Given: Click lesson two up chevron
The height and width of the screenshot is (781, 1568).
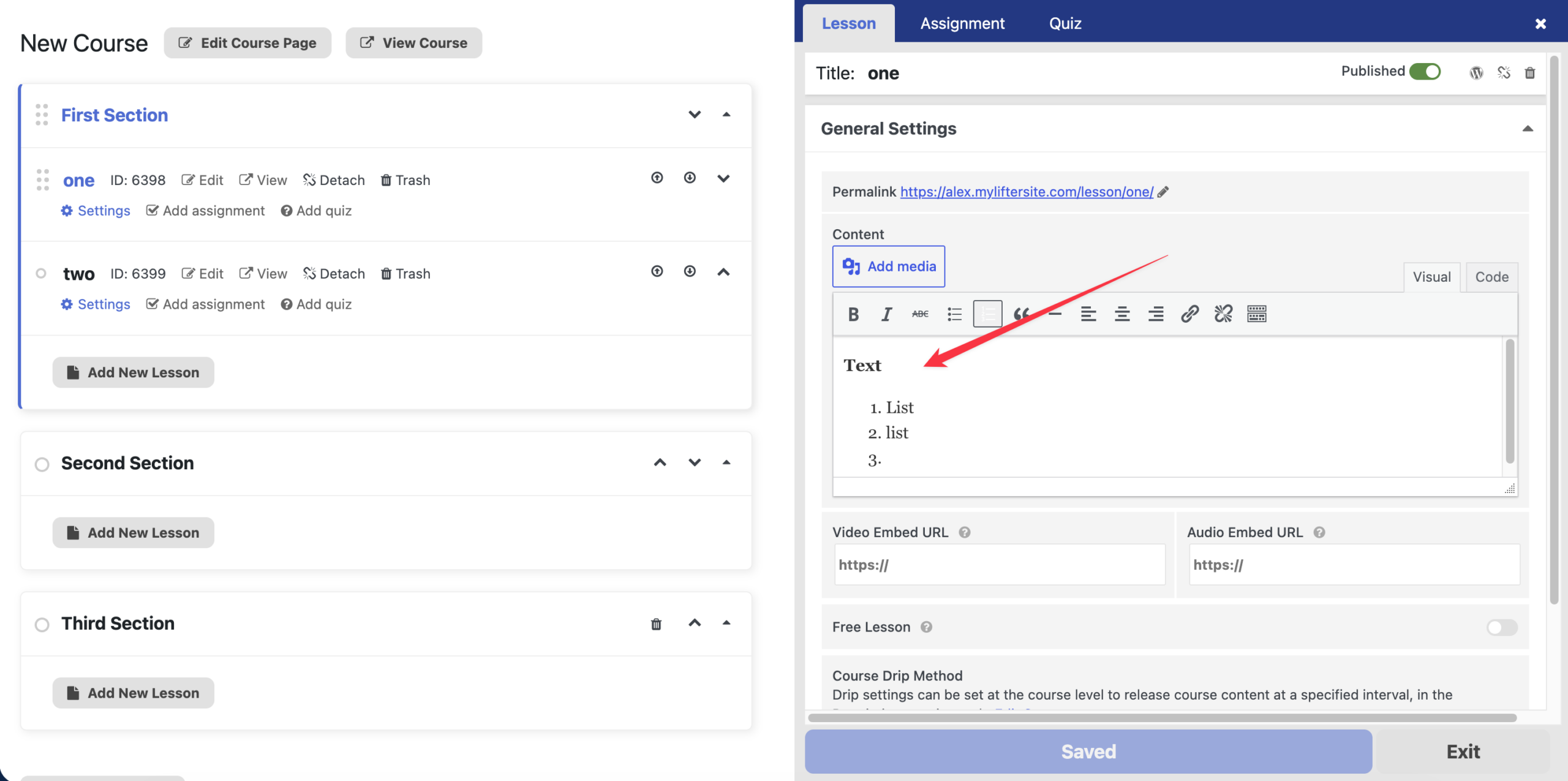Looking at the screenshot, I should 723,272.
